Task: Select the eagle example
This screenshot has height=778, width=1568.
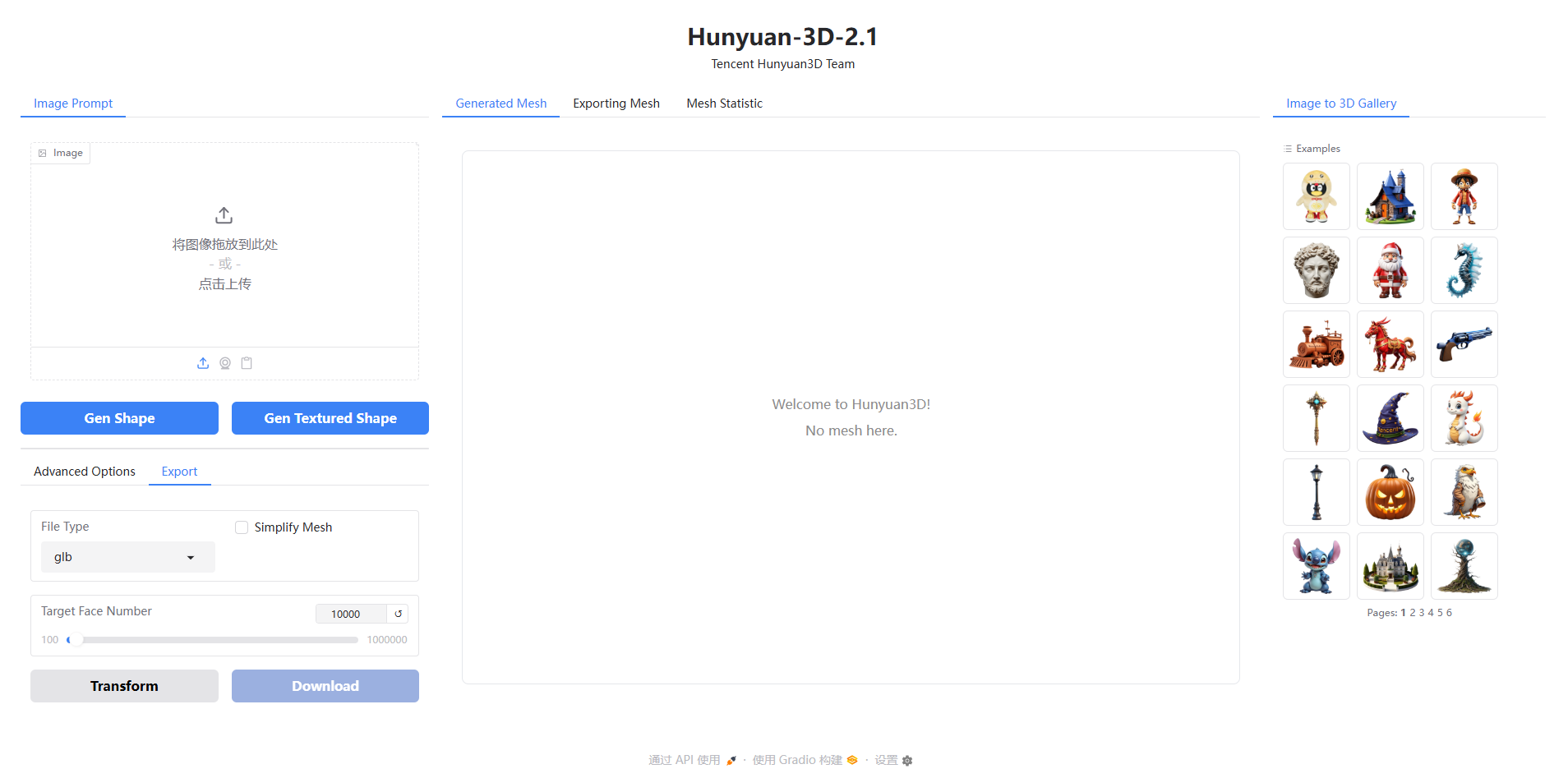Action: click(x=1464, y=492)
